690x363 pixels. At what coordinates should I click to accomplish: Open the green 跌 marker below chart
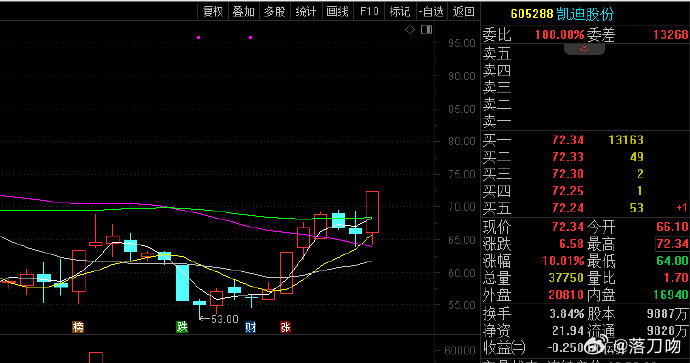point(182,327)
